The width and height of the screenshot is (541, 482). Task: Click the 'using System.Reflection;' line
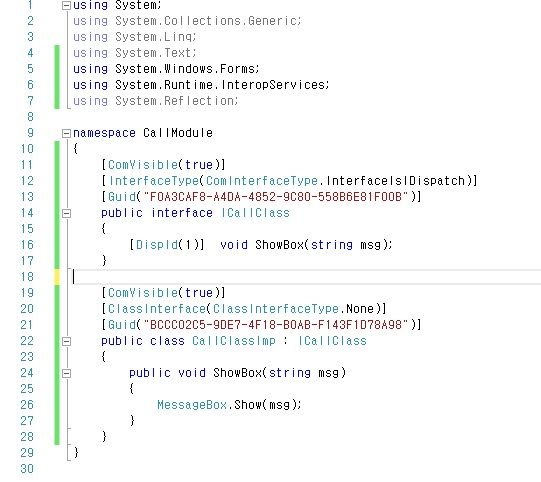[x=156, y=101]
